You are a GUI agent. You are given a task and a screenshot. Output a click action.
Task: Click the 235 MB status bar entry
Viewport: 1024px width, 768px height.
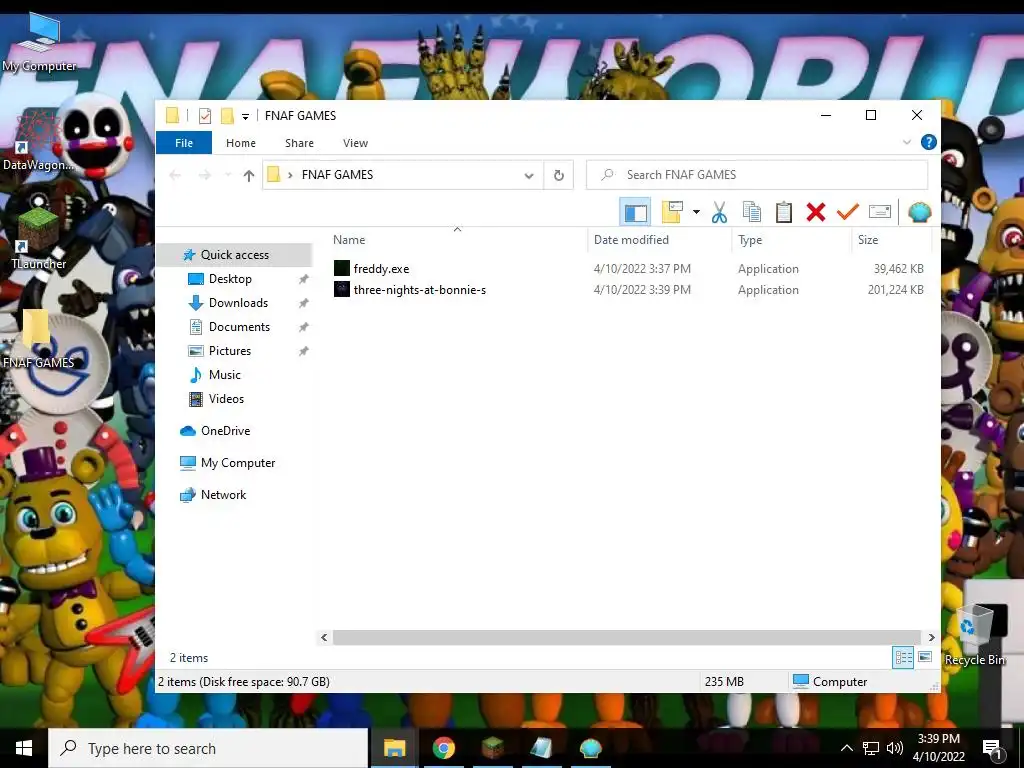pos(724,682)
